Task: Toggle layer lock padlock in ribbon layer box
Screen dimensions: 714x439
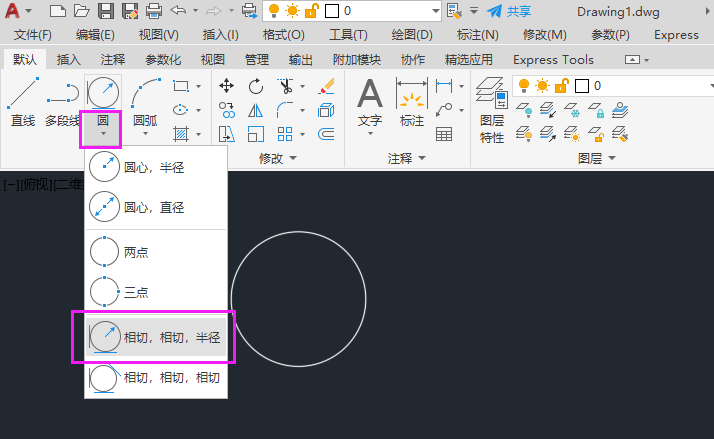Action: coord(562,86)
